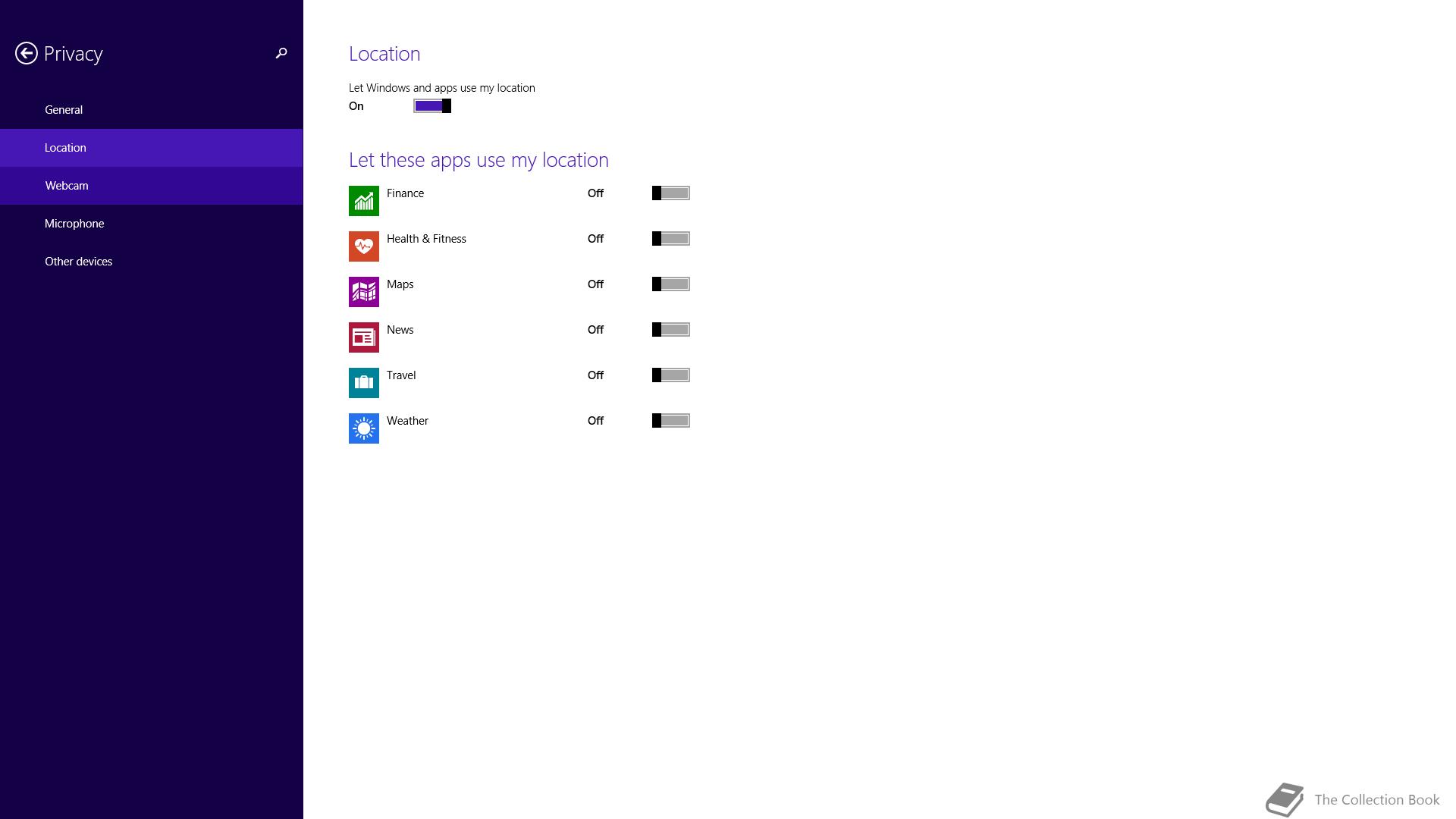Click the Off label for Finance
The image size is (1456, 819).
point(595,193)
